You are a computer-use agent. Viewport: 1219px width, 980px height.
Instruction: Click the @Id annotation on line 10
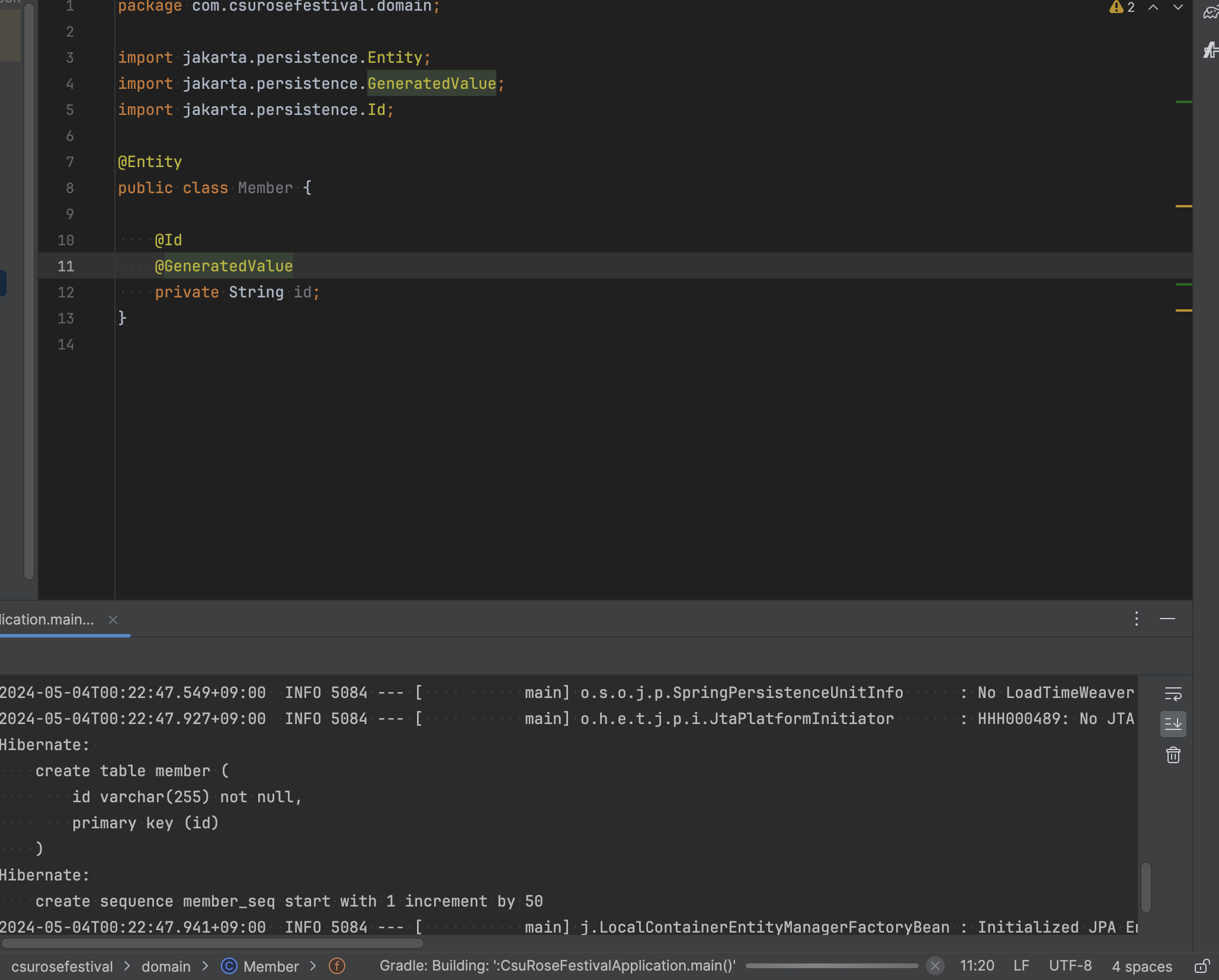click(168, 240)
